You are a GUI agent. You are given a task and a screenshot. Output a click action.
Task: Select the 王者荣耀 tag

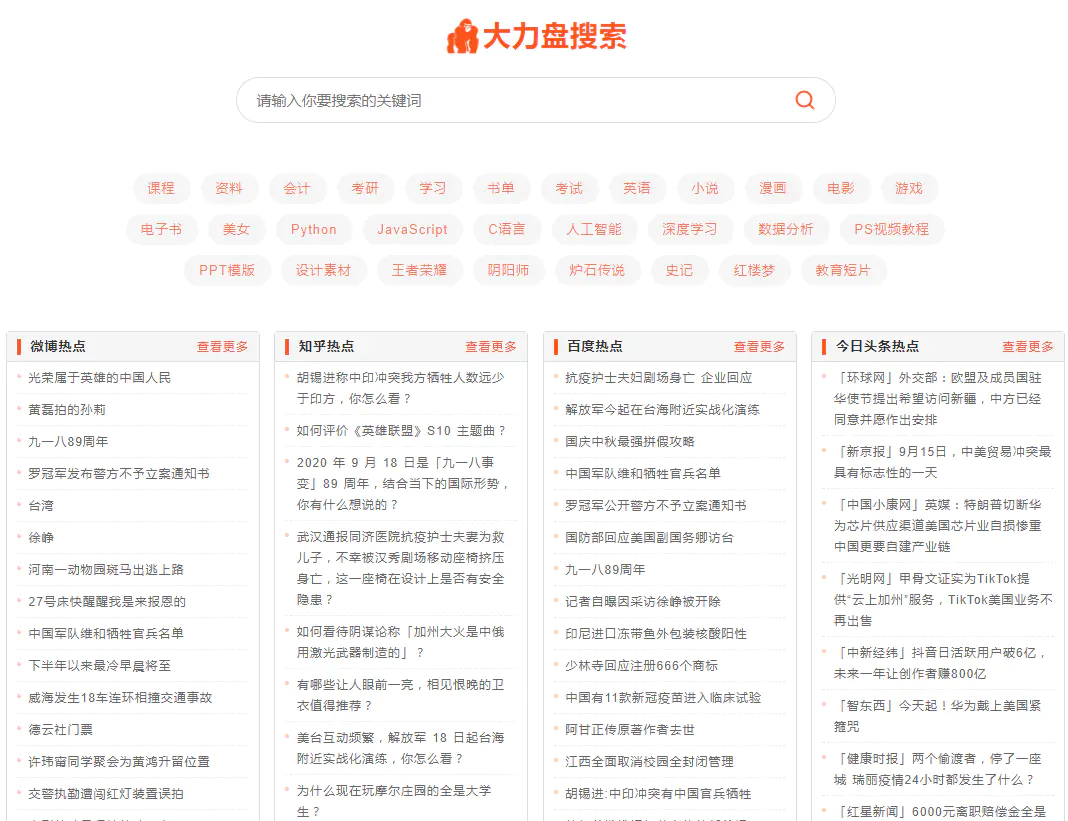(x=420, y=270)
